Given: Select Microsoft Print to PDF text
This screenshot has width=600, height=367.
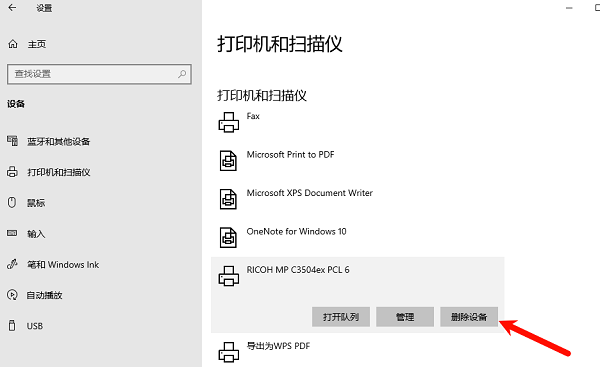Looking at the screenshot, I should 290,155.
